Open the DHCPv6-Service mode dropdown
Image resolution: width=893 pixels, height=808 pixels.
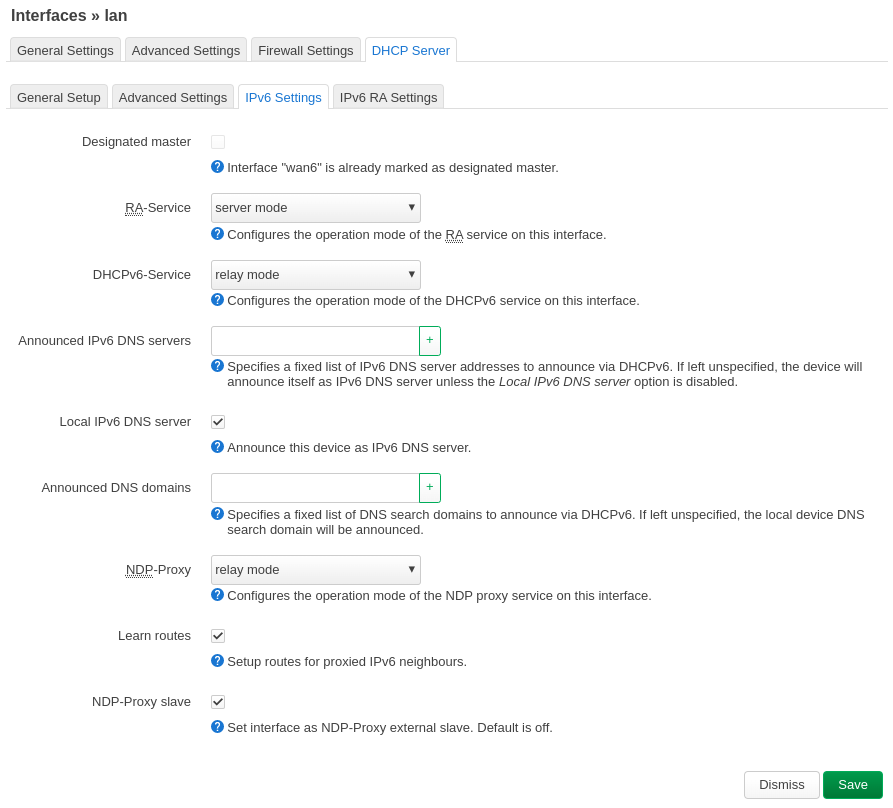tap(316, 275)
